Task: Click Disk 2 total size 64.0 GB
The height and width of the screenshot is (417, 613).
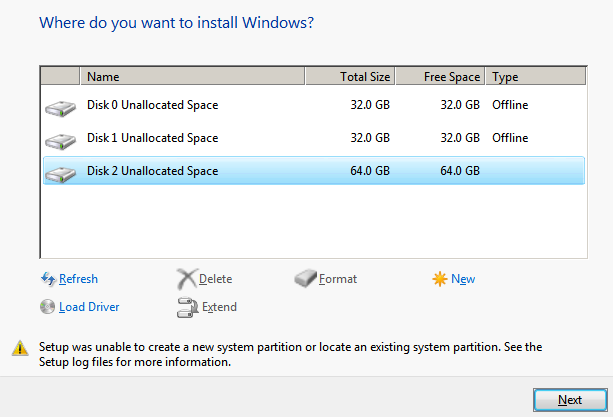Action: pyautogui.click(x=370, y=171)
